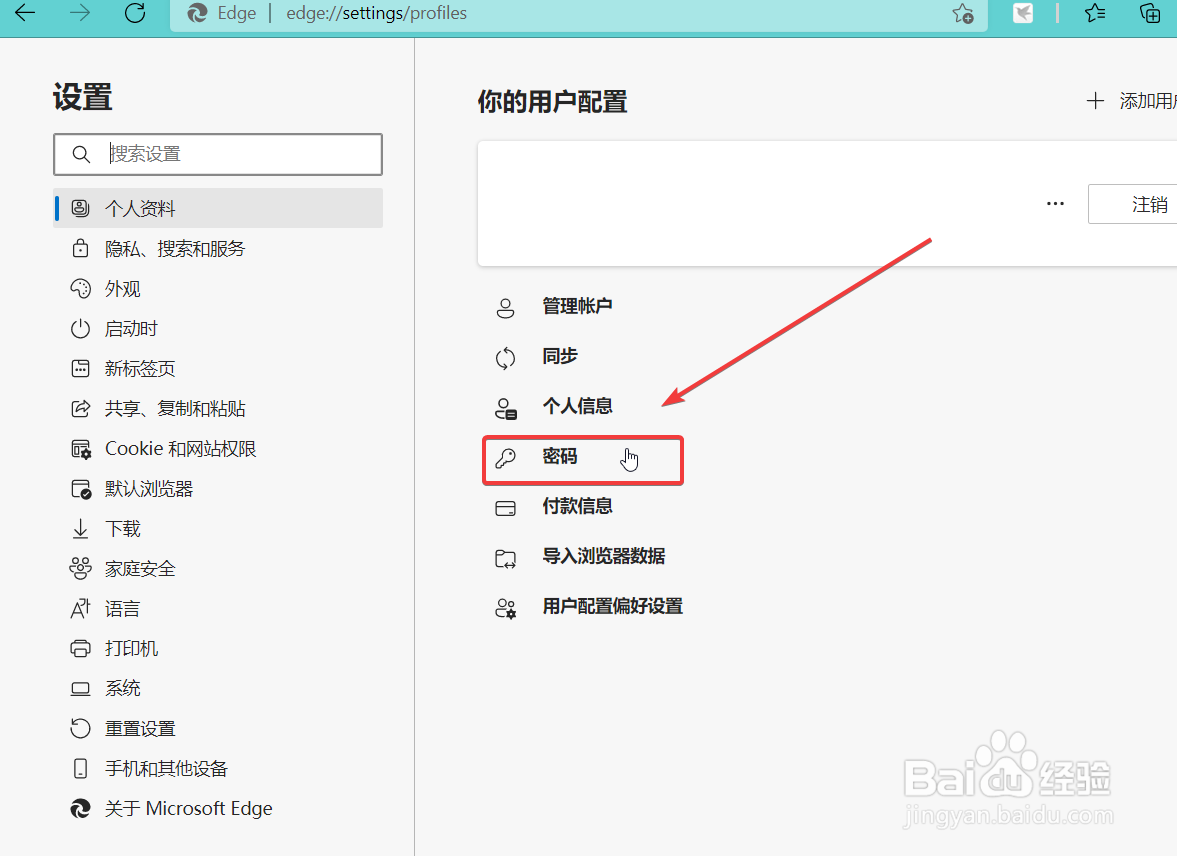This screenshot has height=856, width=1177.
Task: Click the 下载 download arrow icon
Action: tap(80, 528)
